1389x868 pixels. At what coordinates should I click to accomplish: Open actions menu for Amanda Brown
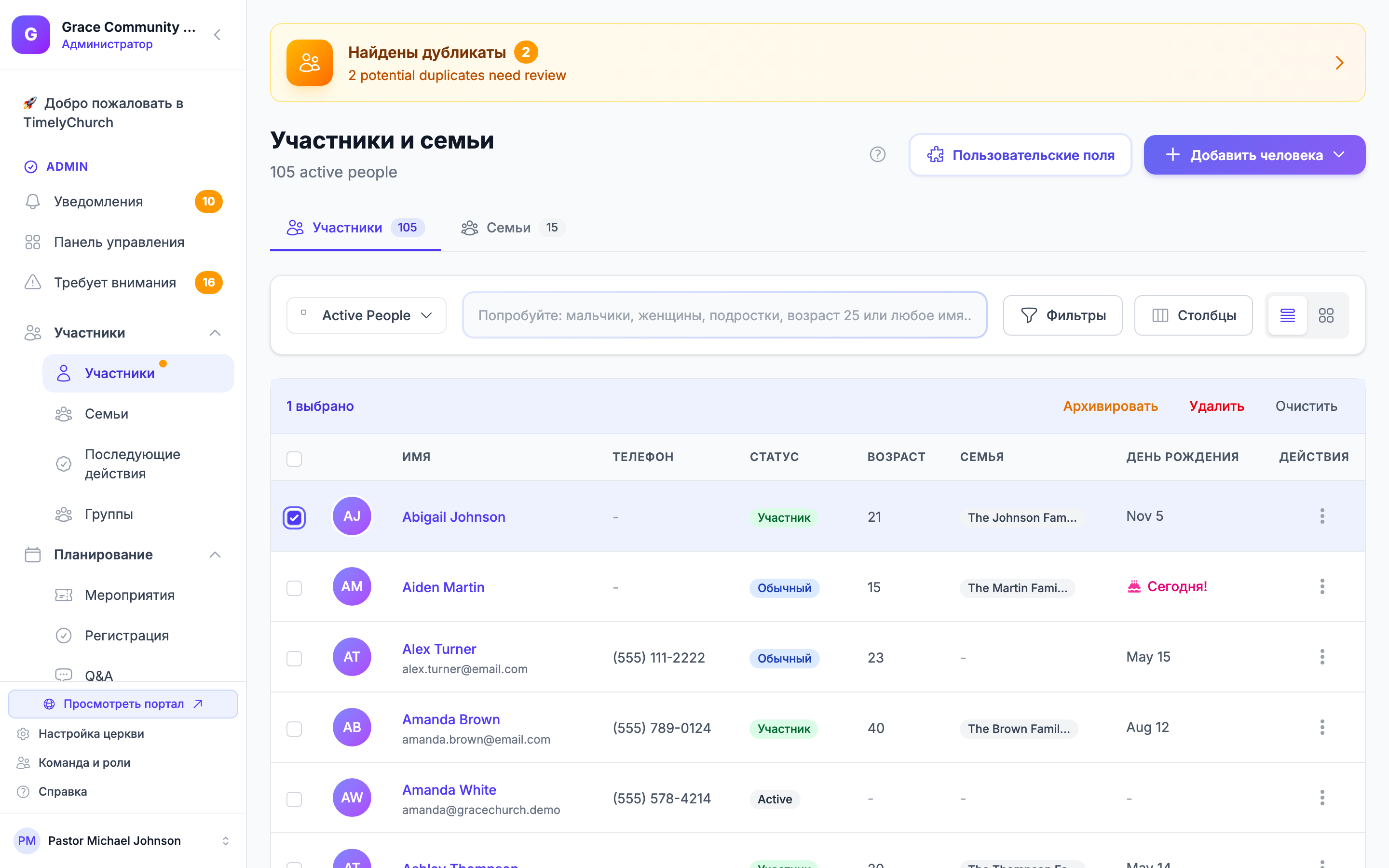tap(1322, 727)
